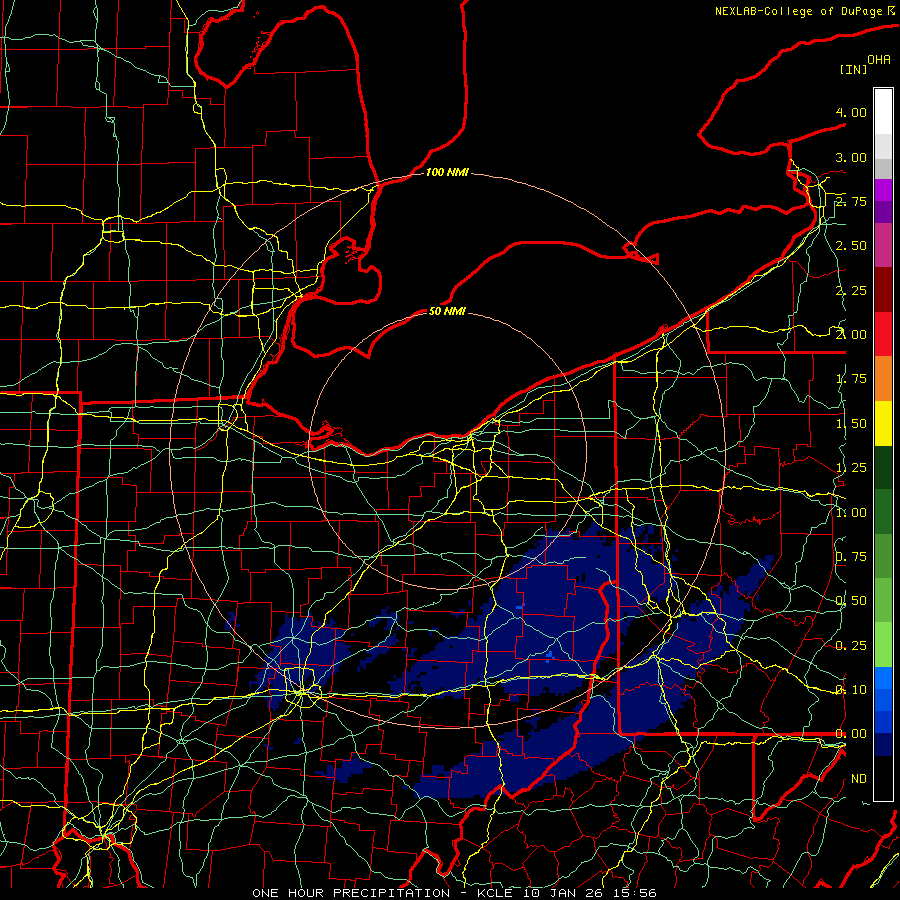Click the 0.10 legend value
Screen dimensions: 900x900
point(851,689)
